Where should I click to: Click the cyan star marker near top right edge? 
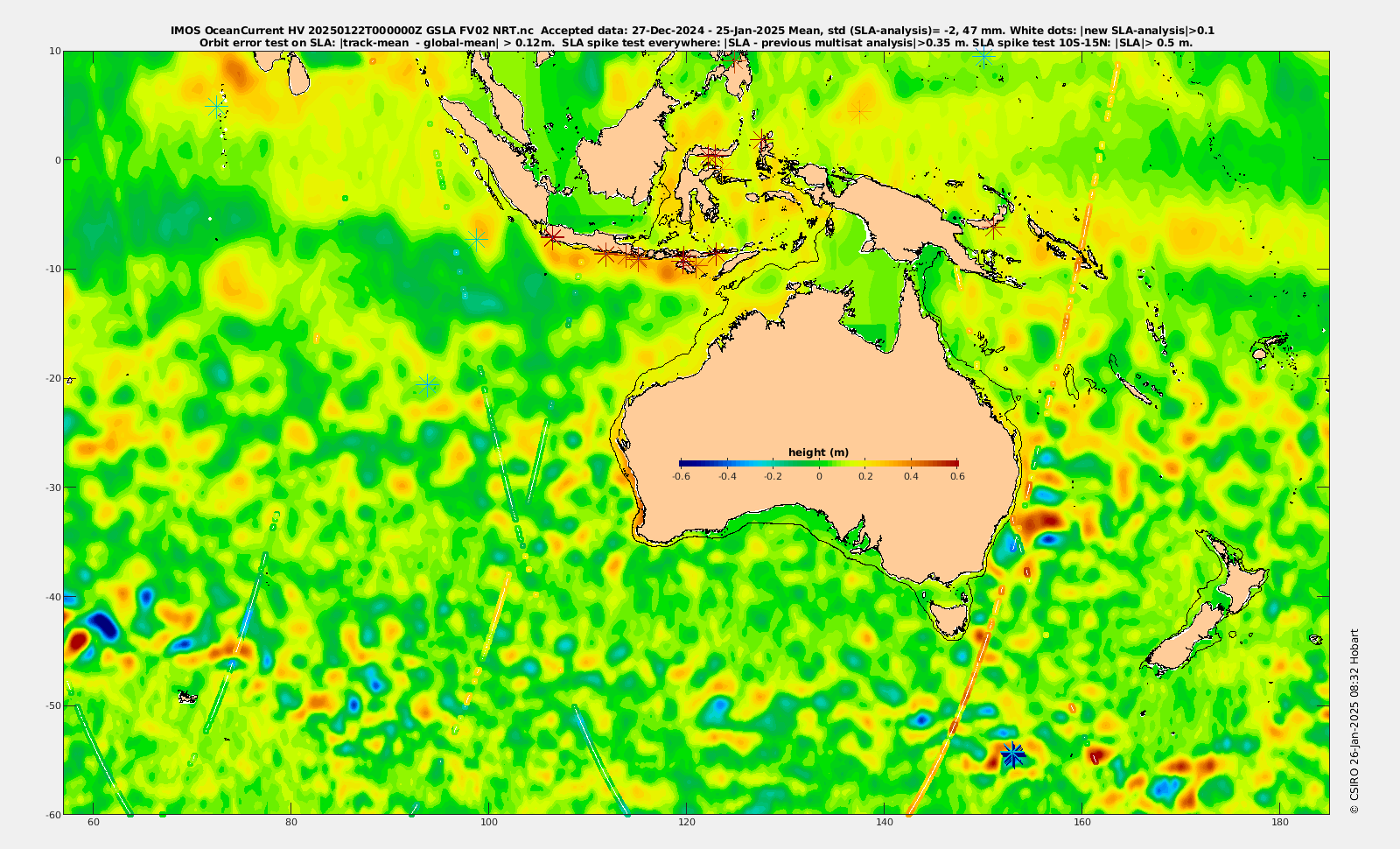(983, 57)
